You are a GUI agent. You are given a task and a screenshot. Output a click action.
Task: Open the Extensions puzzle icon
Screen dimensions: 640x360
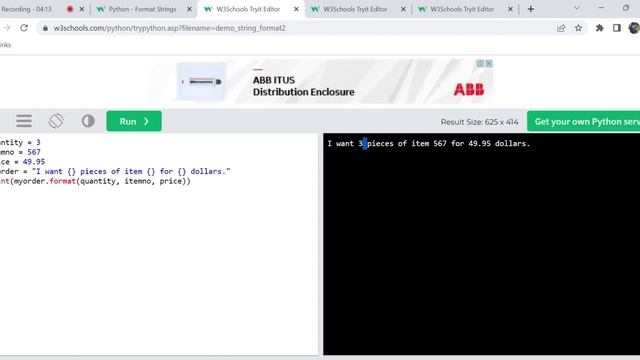coord(600,28)
